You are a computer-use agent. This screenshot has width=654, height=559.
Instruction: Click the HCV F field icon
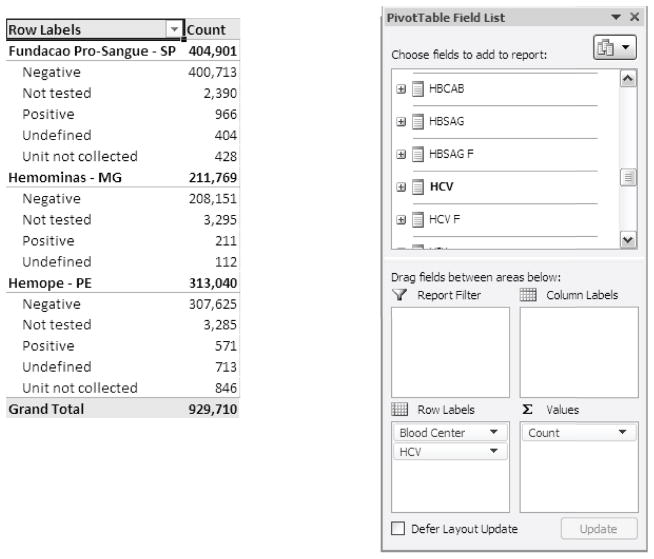(416, 220)
